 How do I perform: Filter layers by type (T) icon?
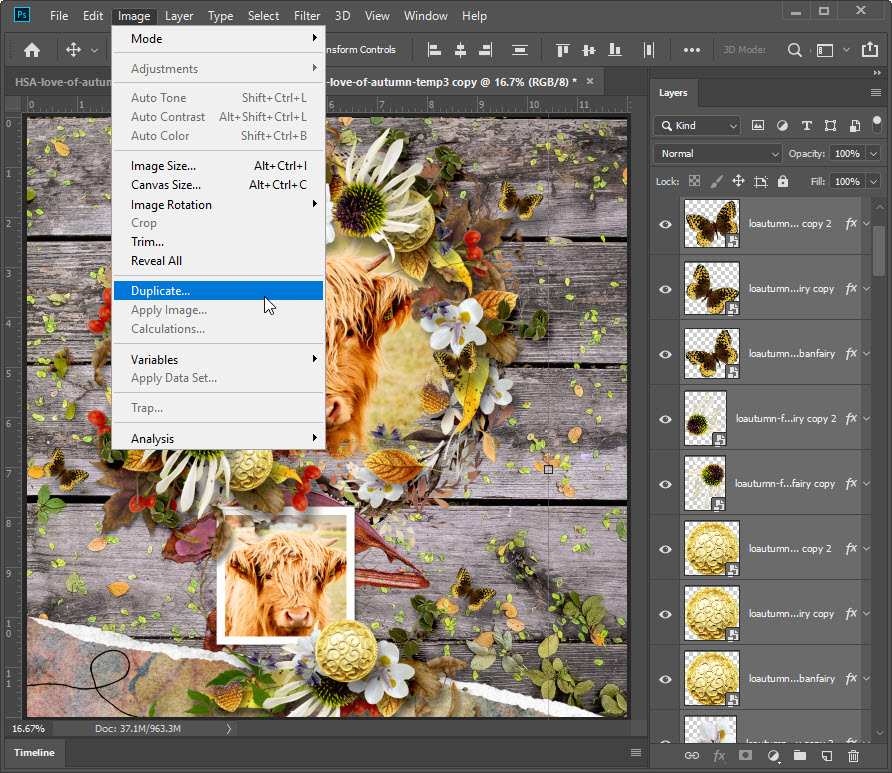coord(806,126)
